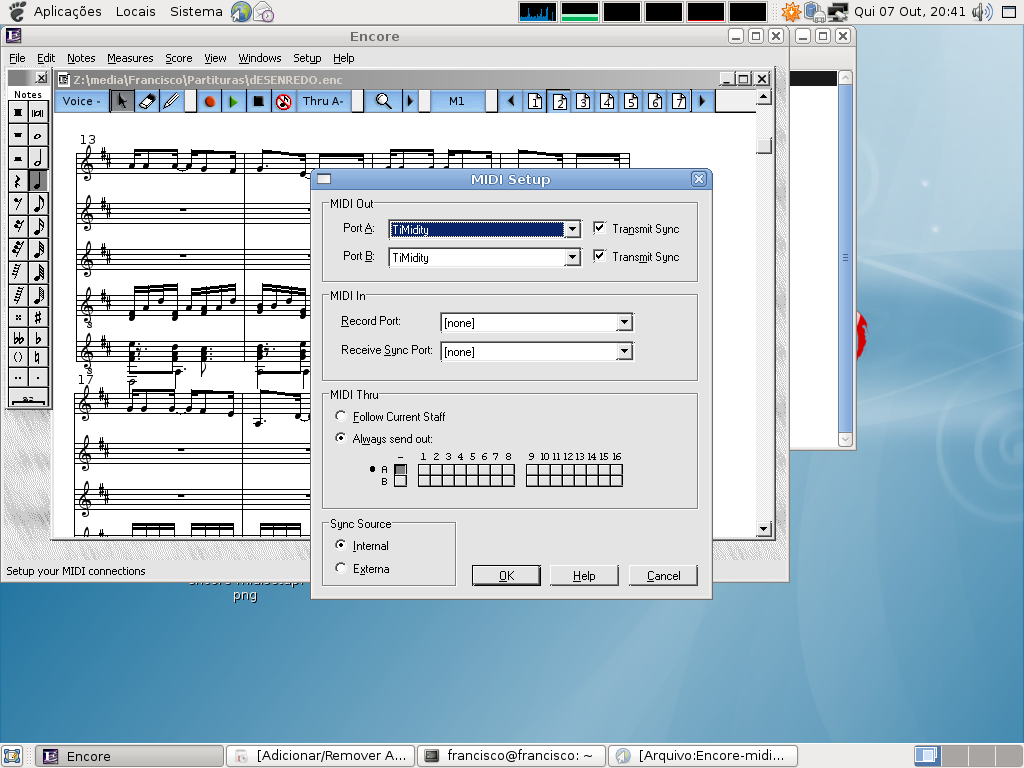The height and width of the screenshot is (768, 1024).
Task: Select the Eraser tool in toolbar
Action: (147, 101)
